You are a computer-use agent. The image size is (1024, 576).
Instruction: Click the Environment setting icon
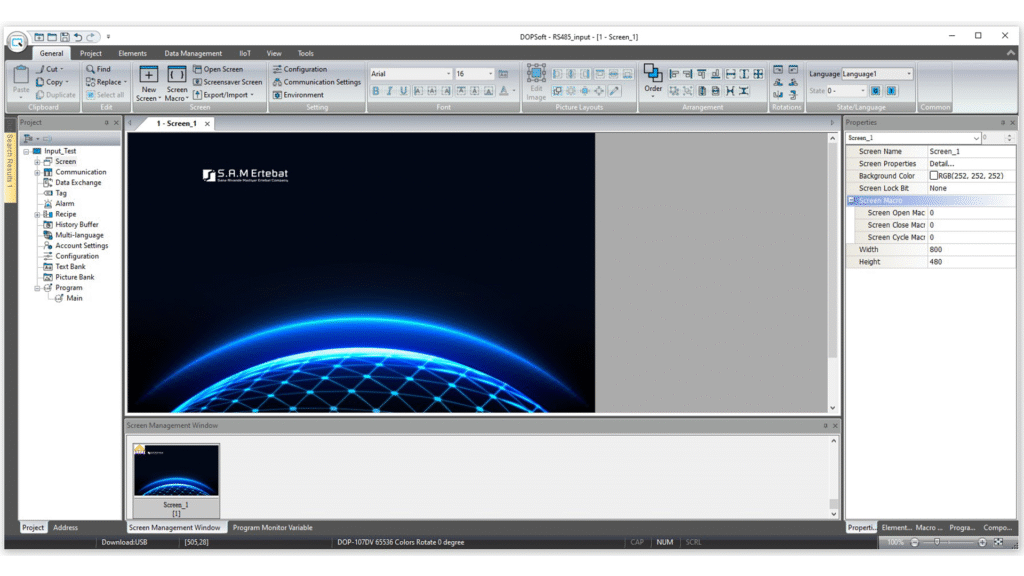[x=277, y=95]
